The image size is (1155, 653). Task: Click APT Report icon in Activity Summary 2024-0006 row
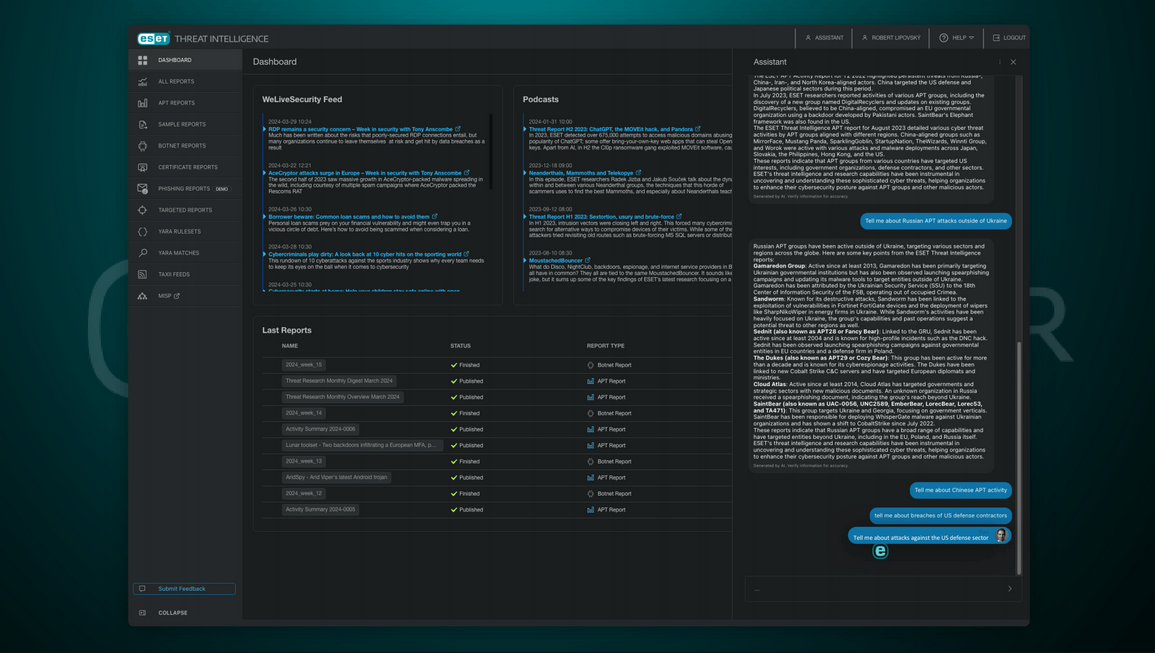click(x=590, y=429)
